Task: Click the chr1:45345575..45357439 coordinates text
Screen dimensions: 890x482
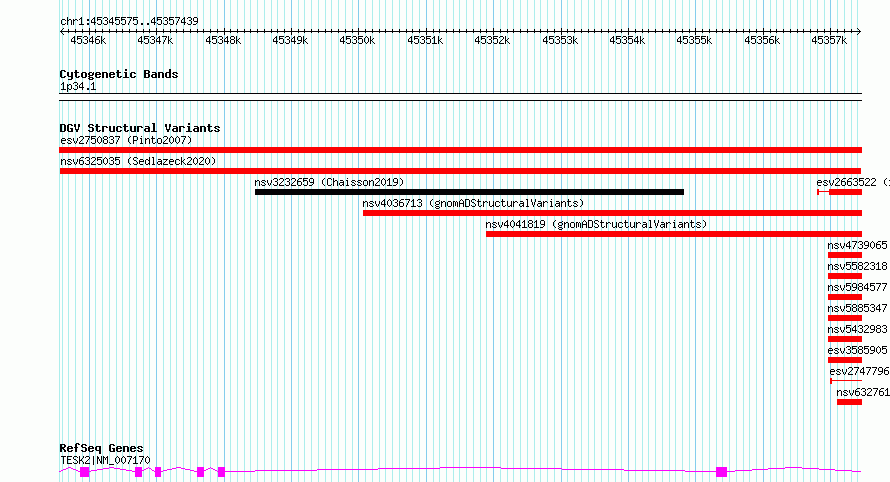Action: [129, 22]
